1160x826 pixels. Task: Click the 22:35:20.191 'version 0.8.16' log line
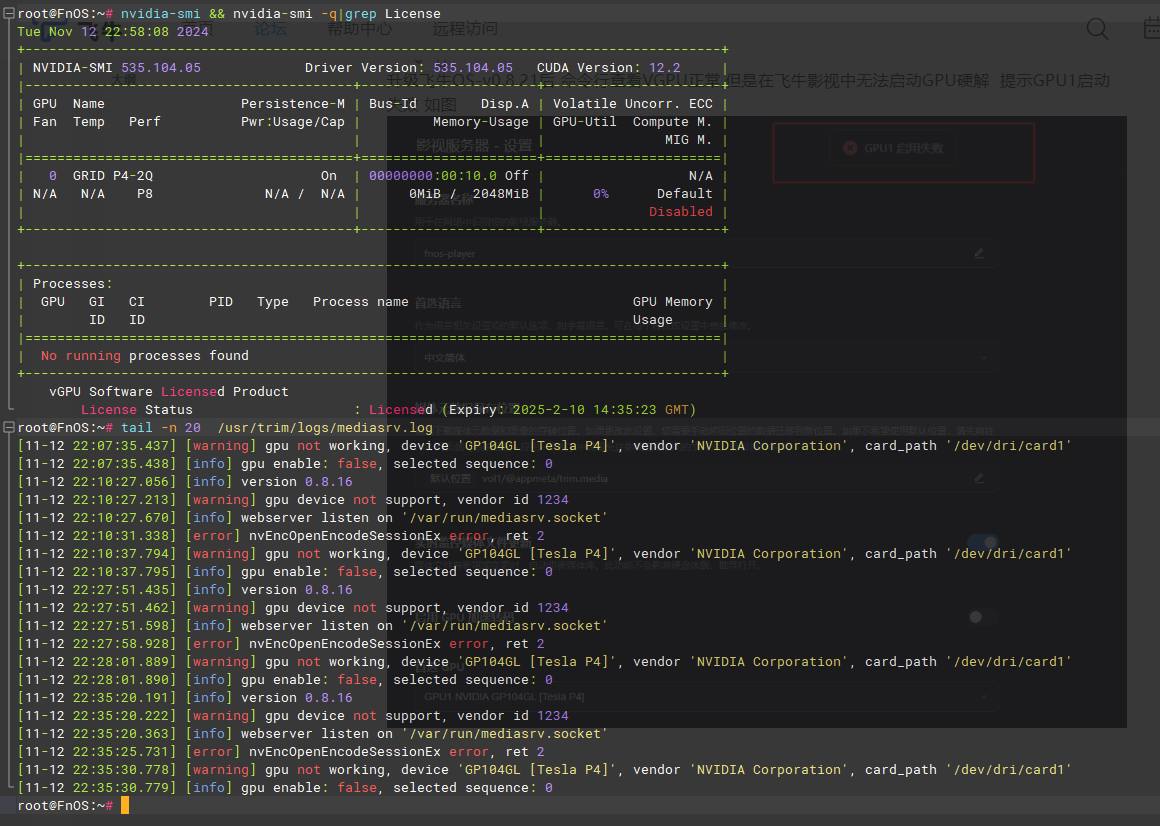[185, 697]
